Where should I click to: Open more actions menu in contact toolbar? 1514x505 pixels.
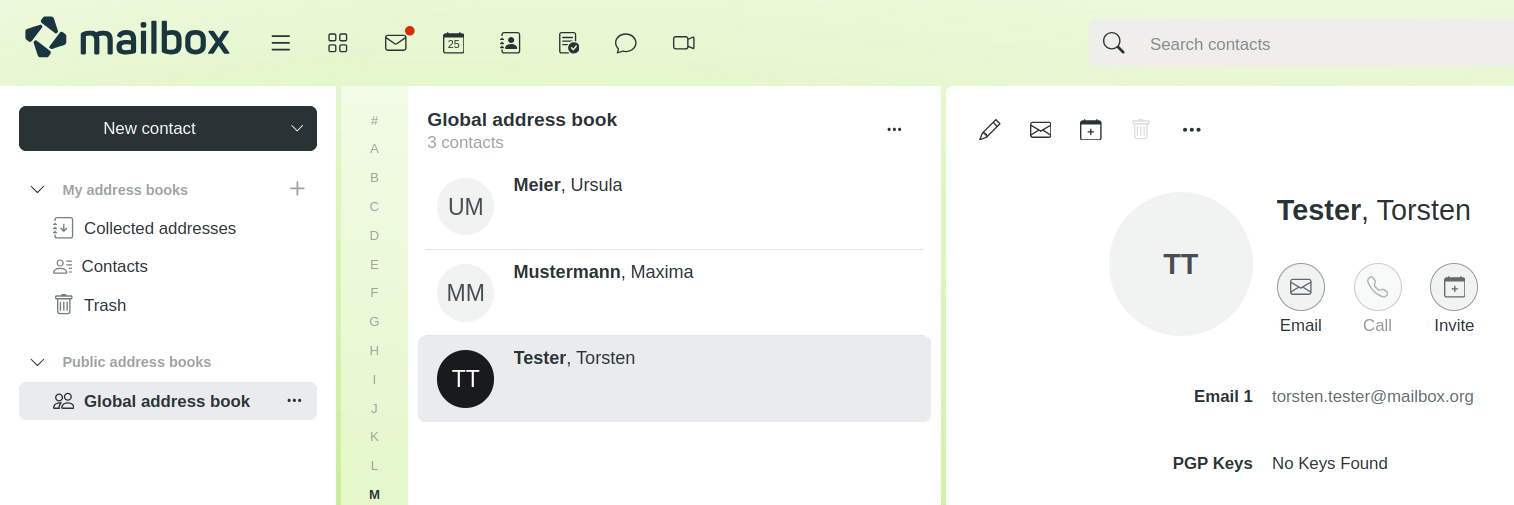coord(1191,130)
